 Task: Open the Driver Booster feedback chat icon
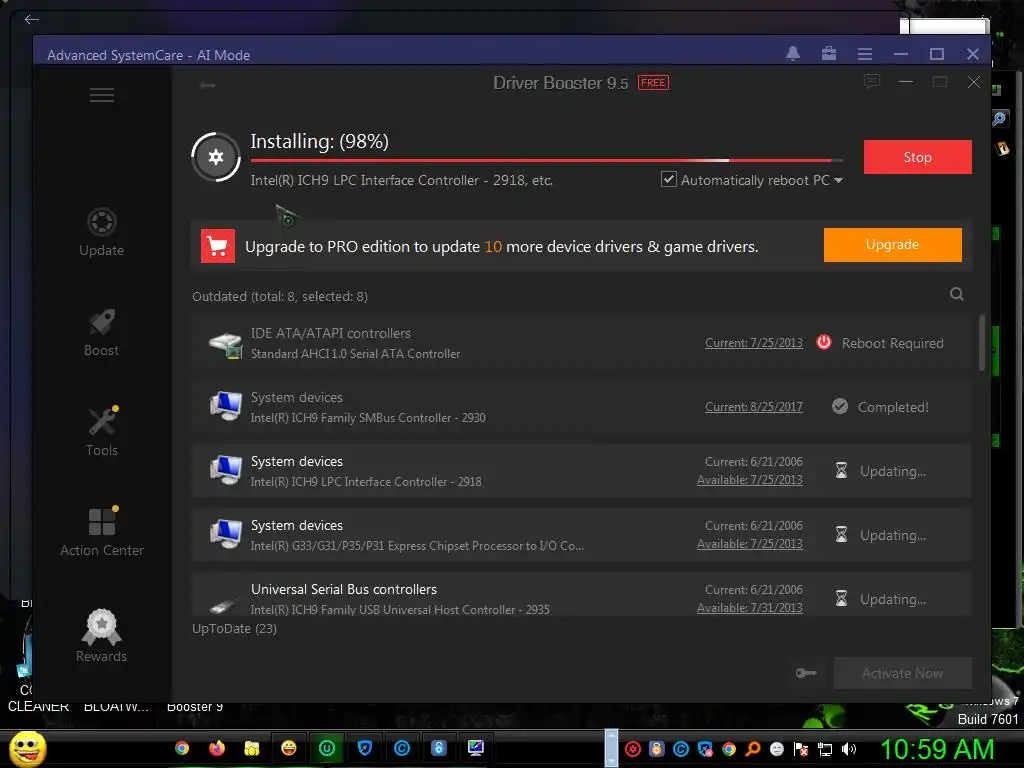coord(872,81)
